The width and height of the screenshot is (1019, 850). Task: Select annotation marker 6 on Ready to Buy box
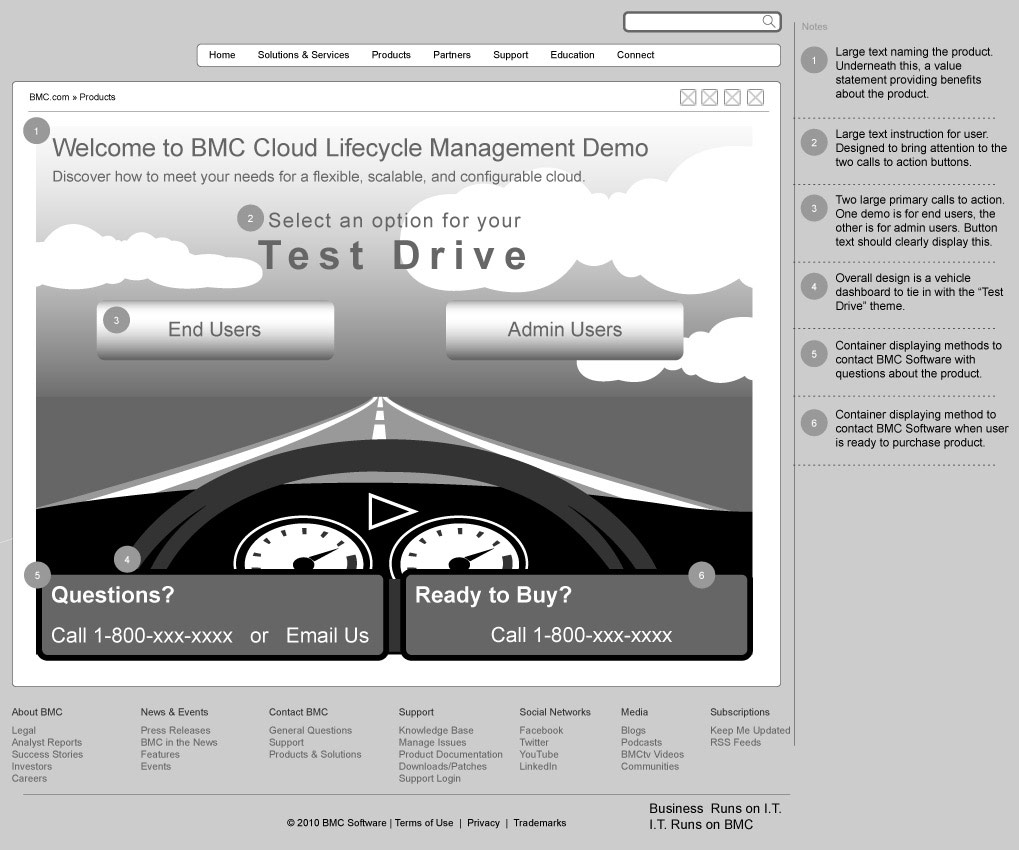coord(701,575)
